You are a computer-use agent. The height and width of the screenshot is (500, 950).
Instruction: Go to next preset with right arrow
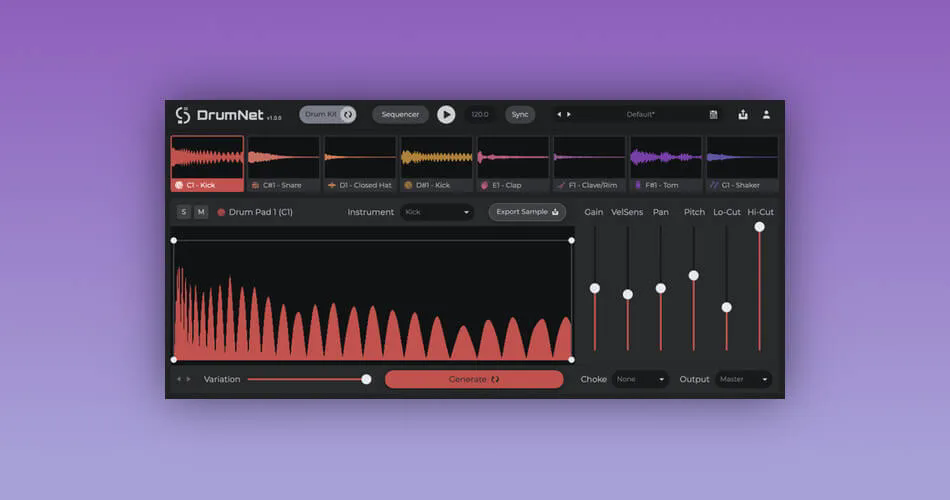(x=568, y=115)
